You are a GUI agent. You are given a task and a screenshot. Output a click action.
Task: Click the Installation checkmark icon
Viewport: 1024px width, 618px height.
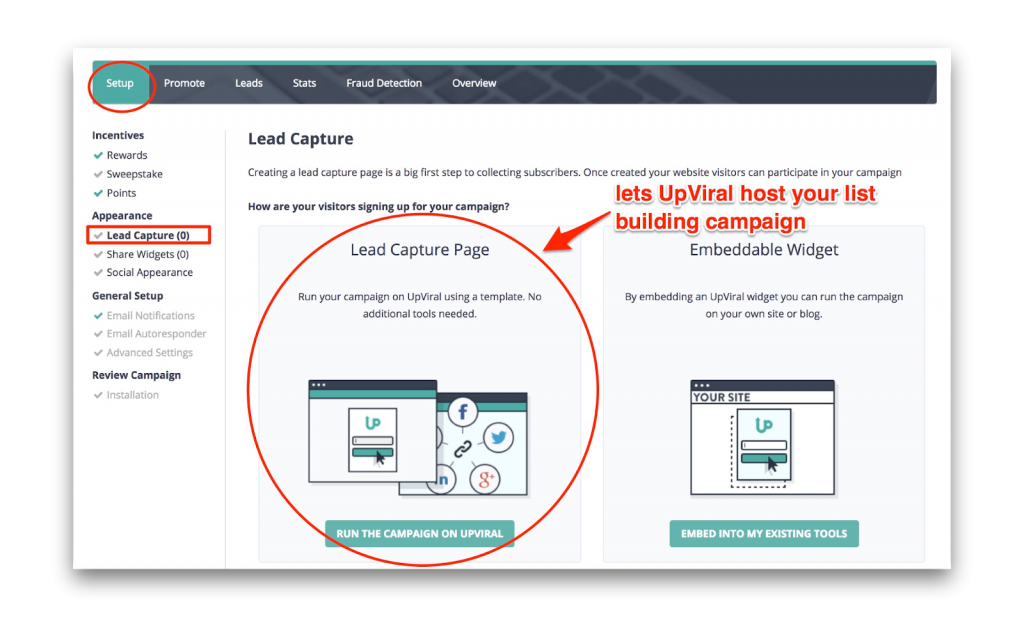98,396
